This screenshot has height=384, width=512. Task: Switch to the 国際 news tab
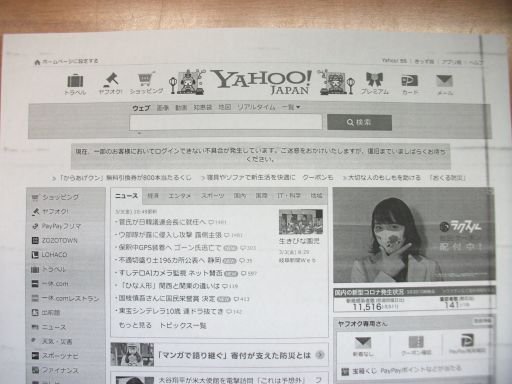click(262, 196)
